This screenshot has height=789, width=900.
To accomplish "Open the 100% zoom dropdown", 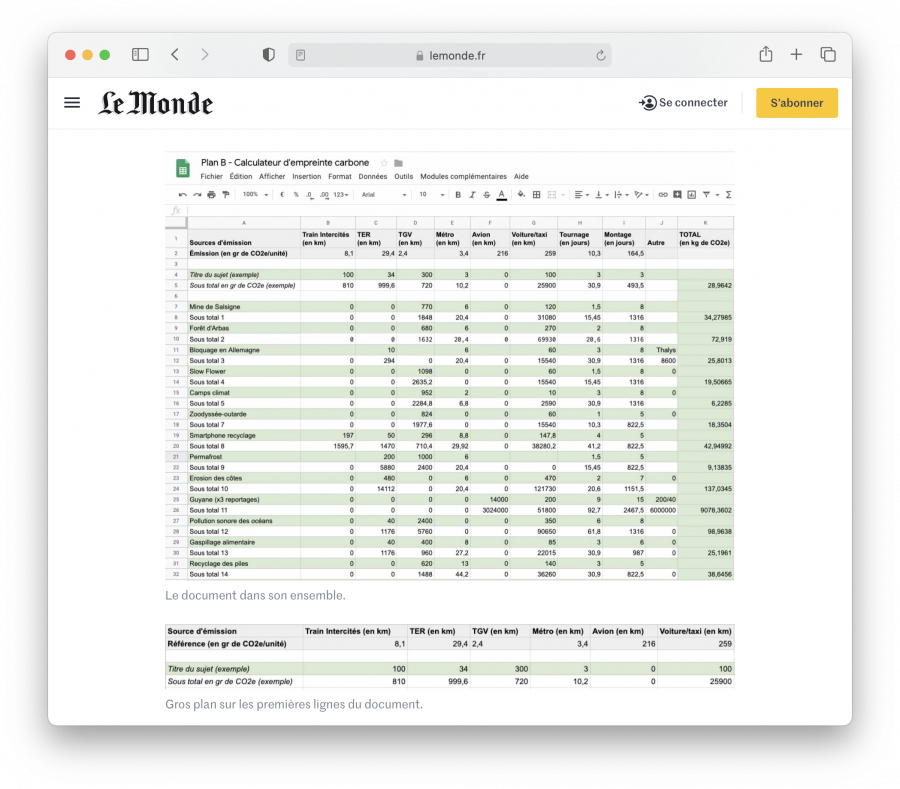I will pyautogui.click(x=255, y=195).
